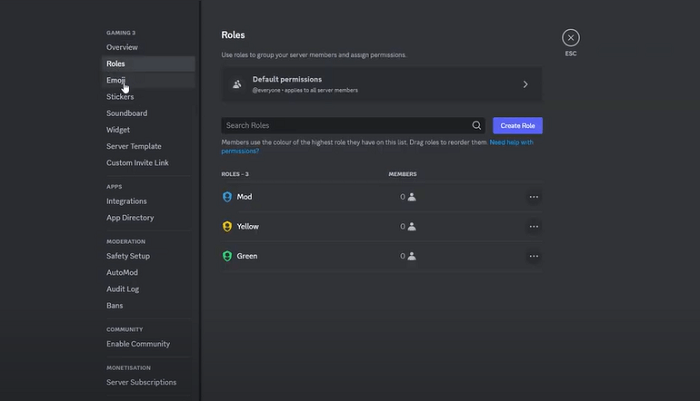The image size is (700, 401).
Task: Go to Overview settings
Action: pos(122,47)
